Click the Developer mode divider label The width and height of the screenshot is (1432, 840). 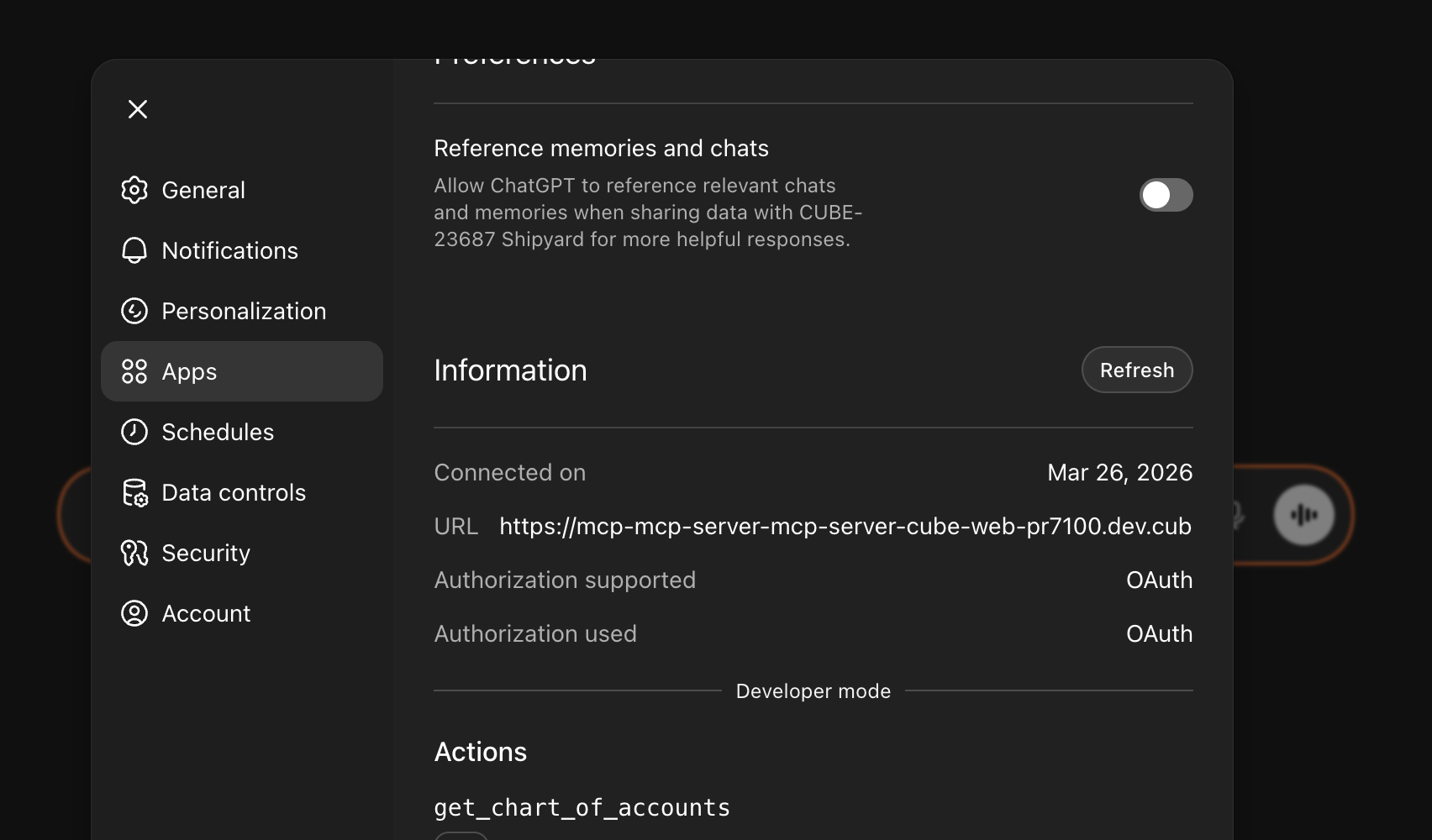pos(813,690)
